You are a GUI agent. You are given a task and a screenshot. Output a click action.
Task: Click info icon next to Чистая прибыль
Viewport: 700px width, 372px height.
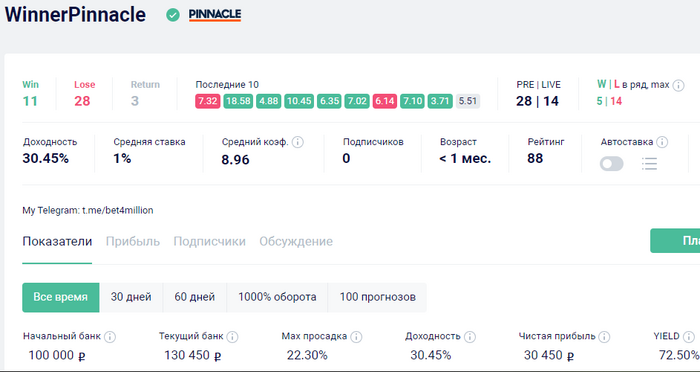(604, 337)
